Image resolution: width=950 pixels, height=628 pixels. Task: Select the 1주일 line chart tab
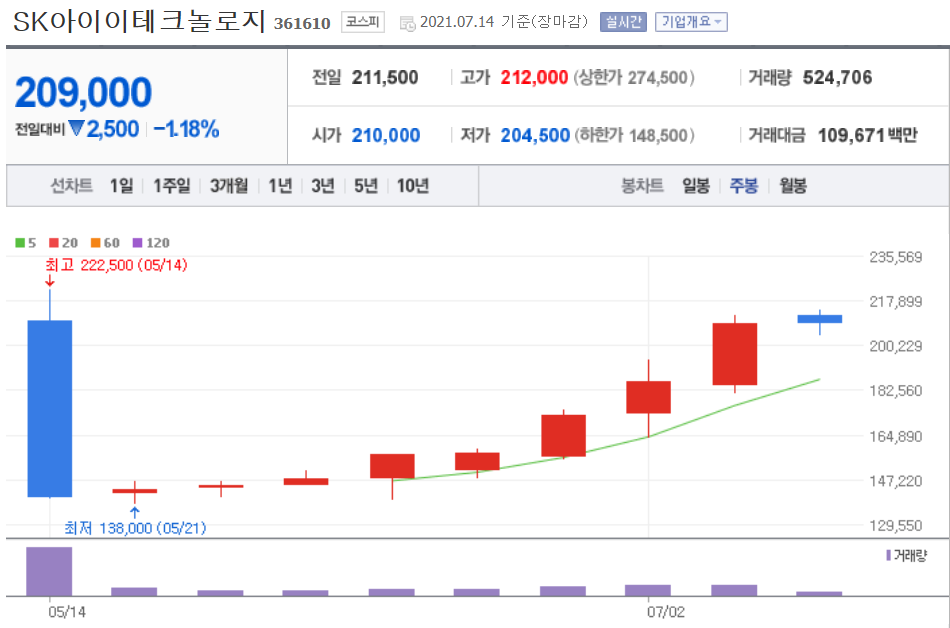tap(171, 185)
